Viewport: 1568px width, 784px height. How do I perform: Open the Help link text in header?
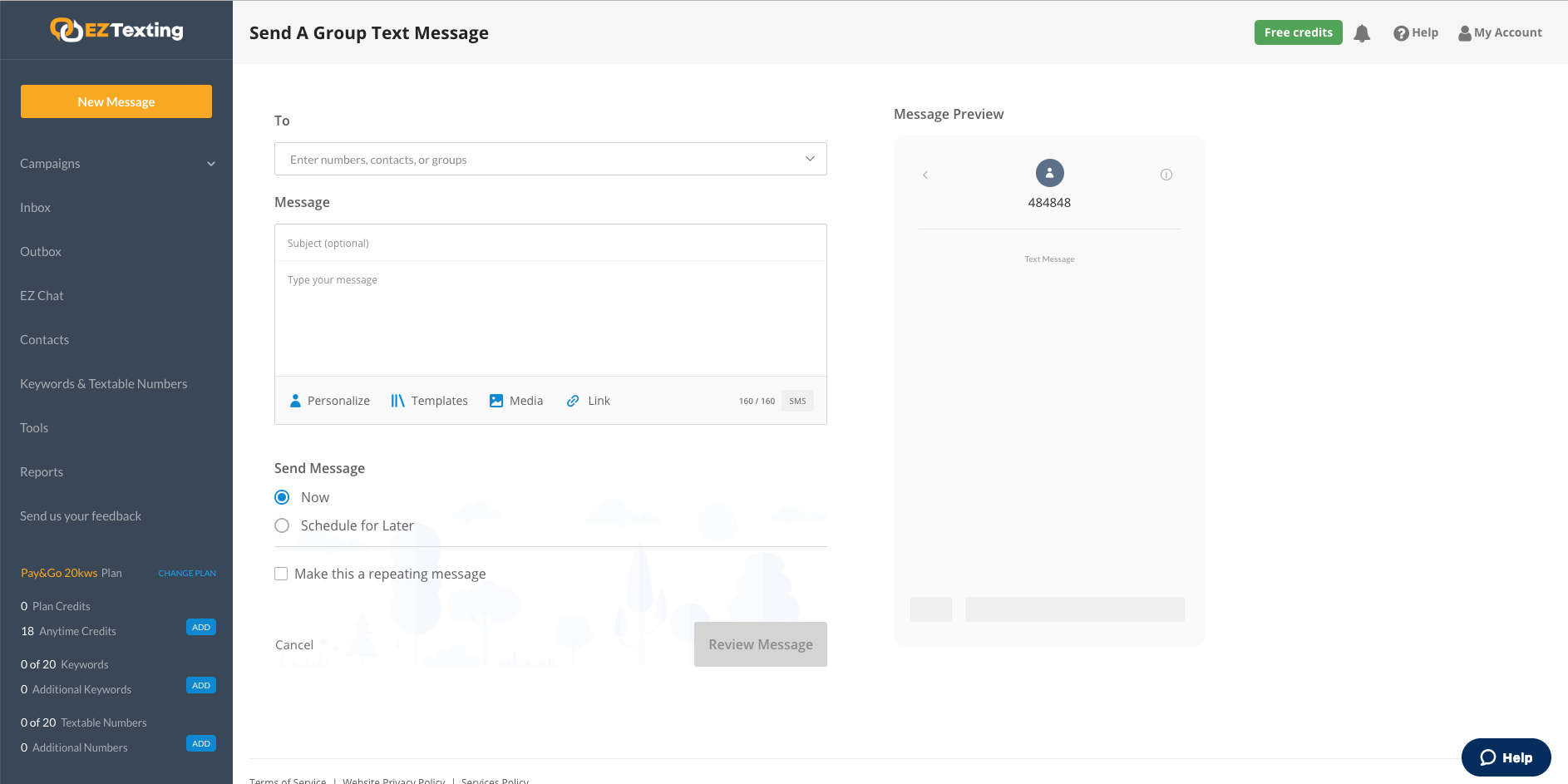1425,32
